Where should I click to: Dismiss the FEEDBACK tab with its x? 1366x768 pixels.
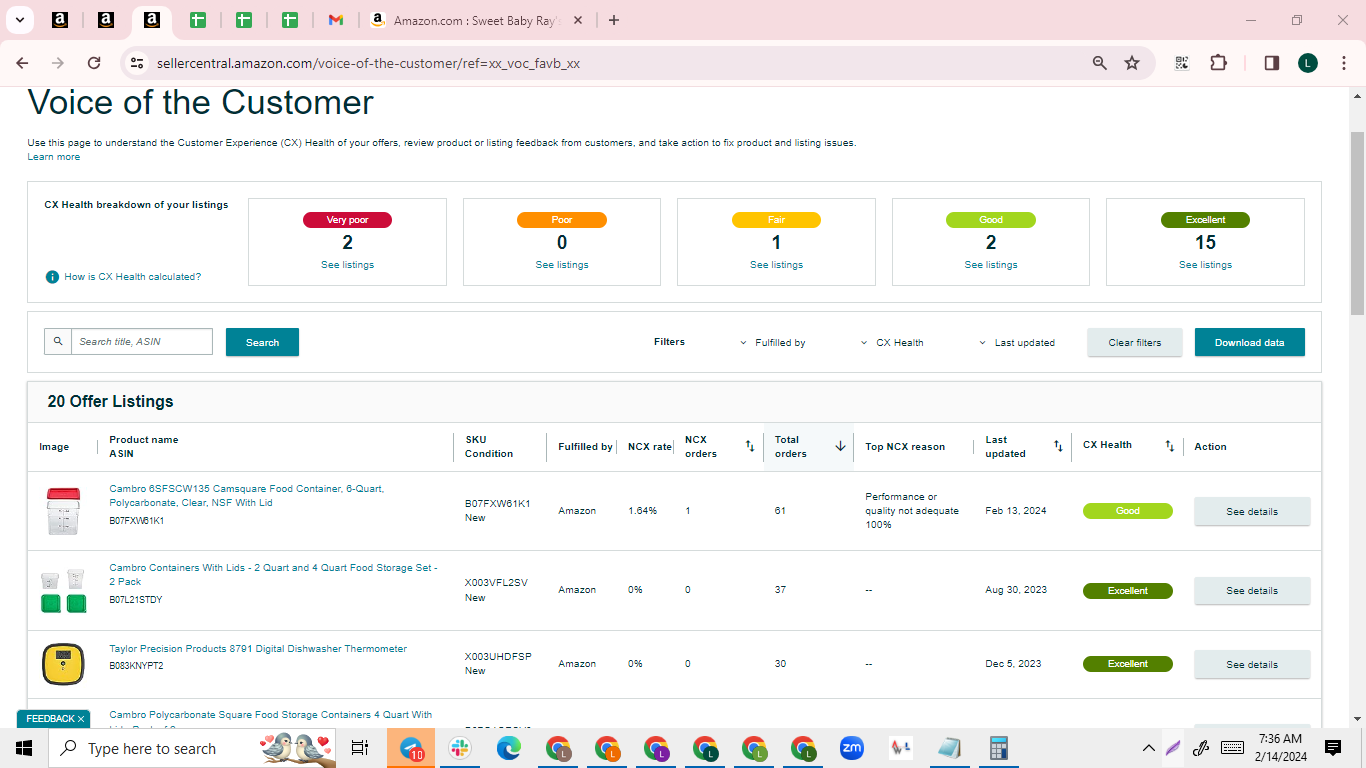tap(81, 719)
